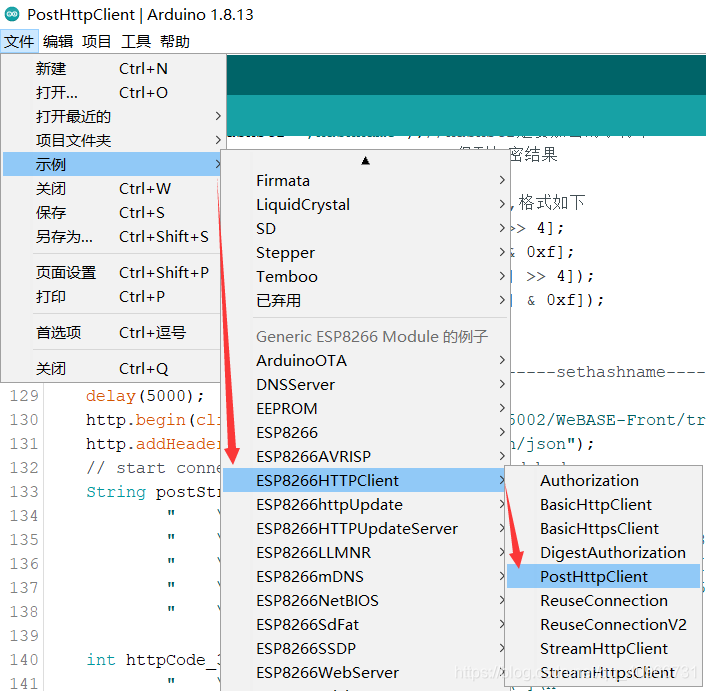Select 打印 menu entry
This screenshot has width=706, height=691.
click(x=113, y=297)
